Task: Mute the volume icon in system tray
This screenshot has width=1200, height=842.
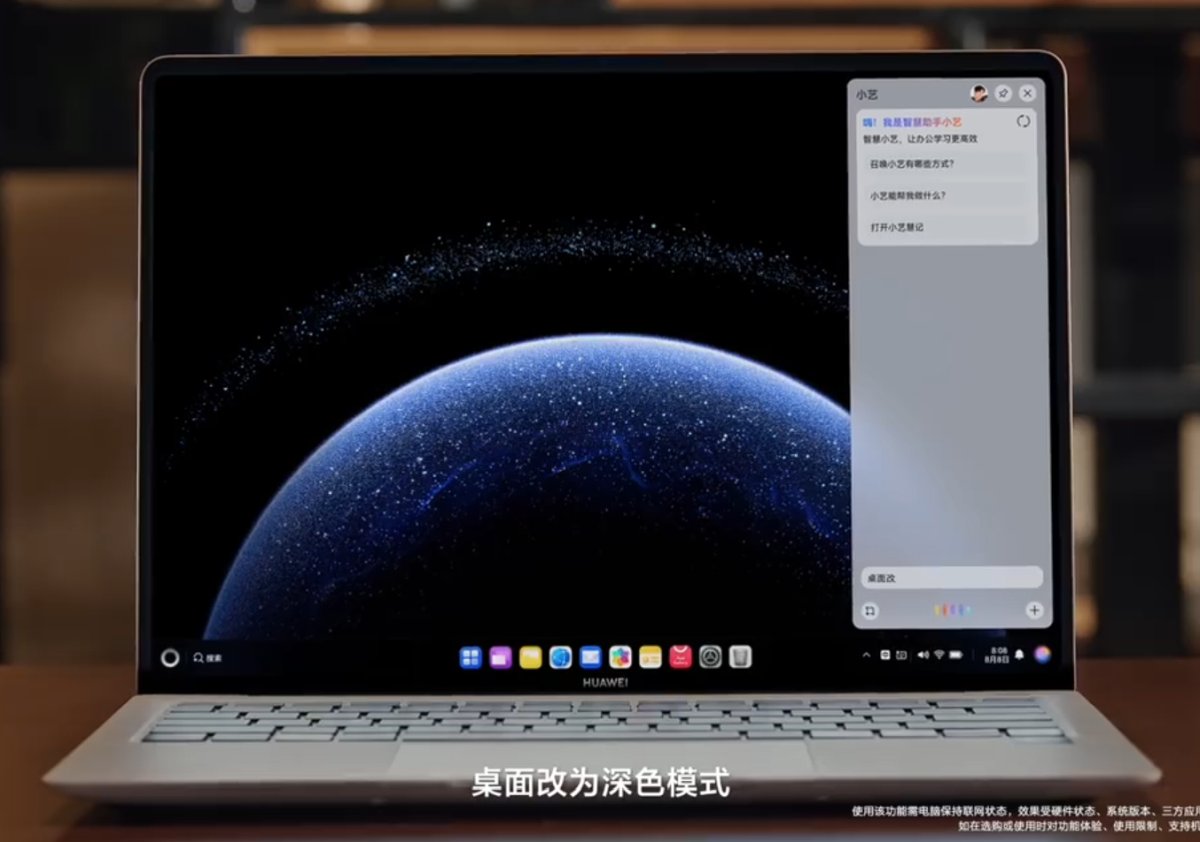Action: click(923, 655)
